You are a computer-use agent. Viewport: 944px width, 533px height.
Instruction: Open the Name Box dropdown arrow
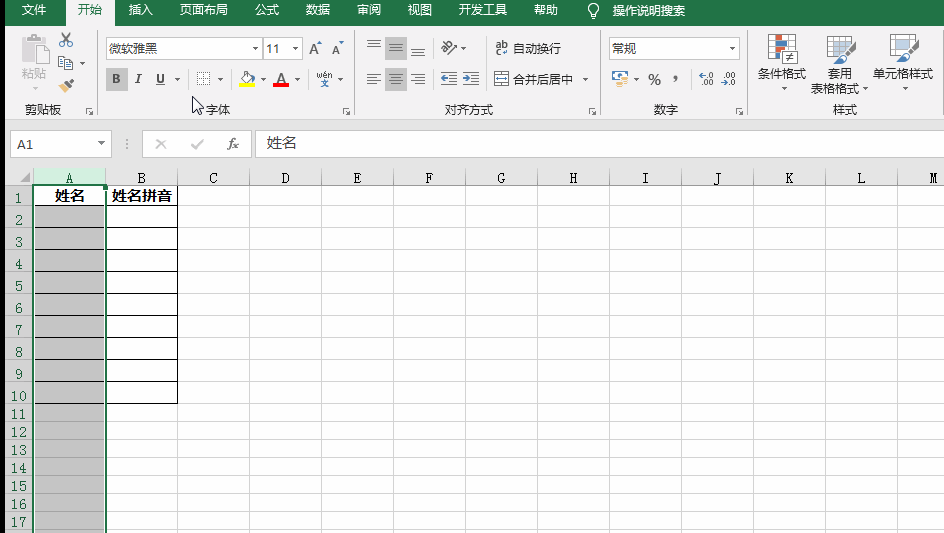pyautogui.click(x=101, y=144)
